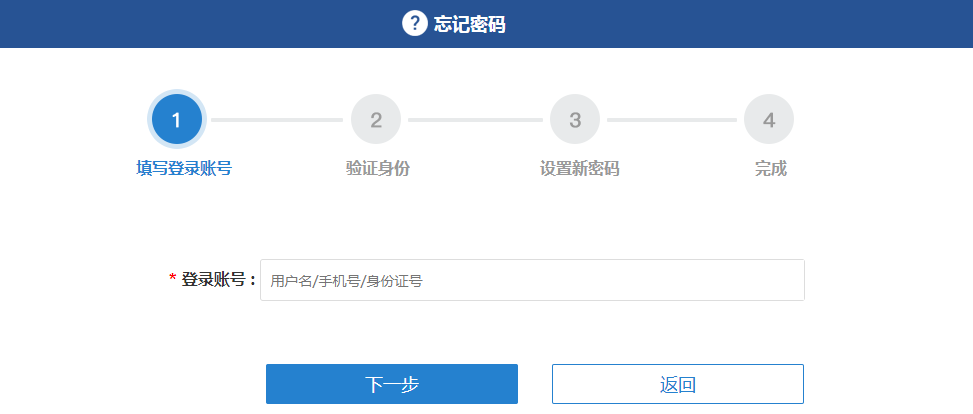Click progress line between steps 1 and 2
Screen dimensions: 973x414
(277, 120)
